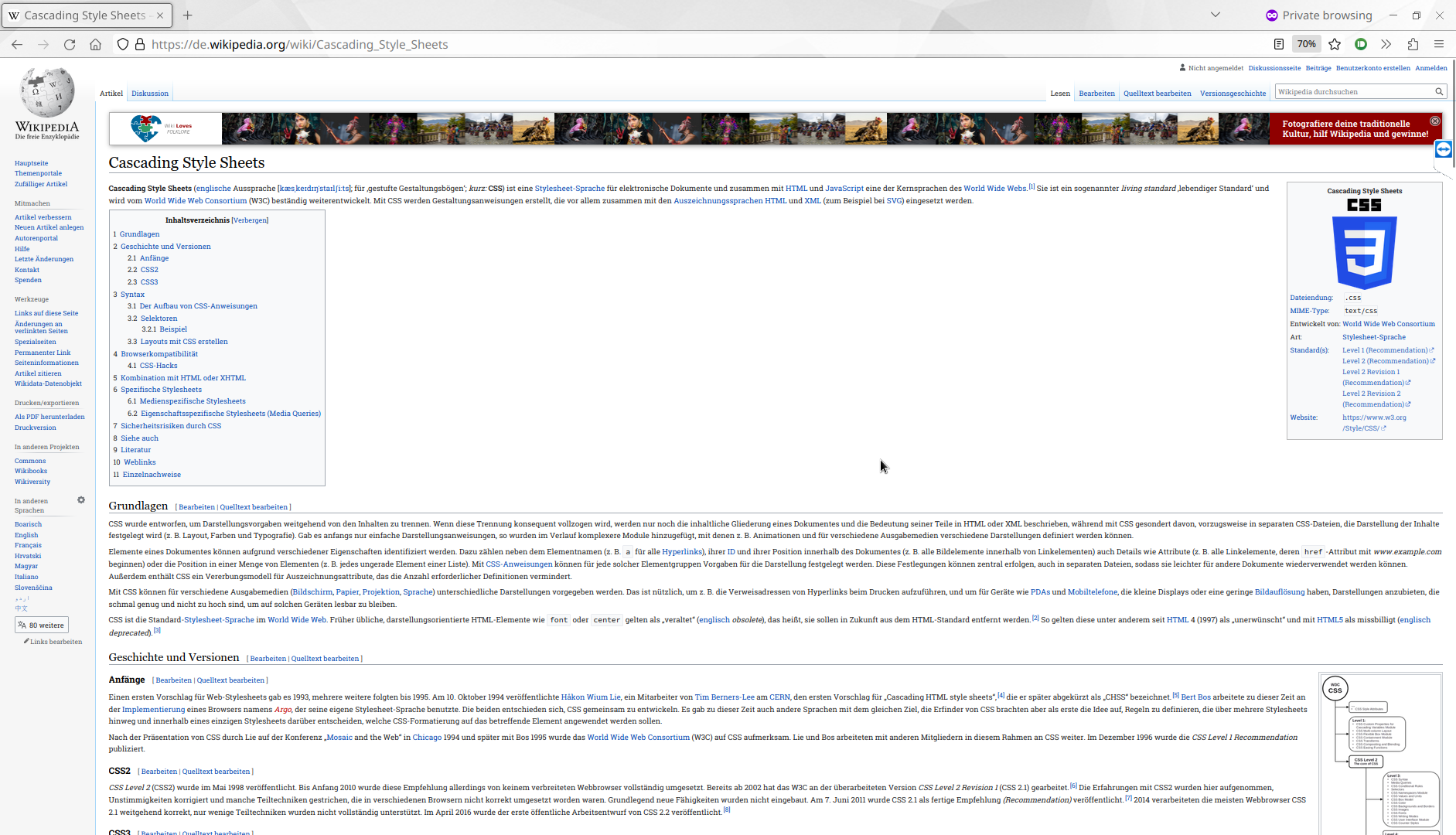Open the Versionsgeschichte tab

[1233, 94]
